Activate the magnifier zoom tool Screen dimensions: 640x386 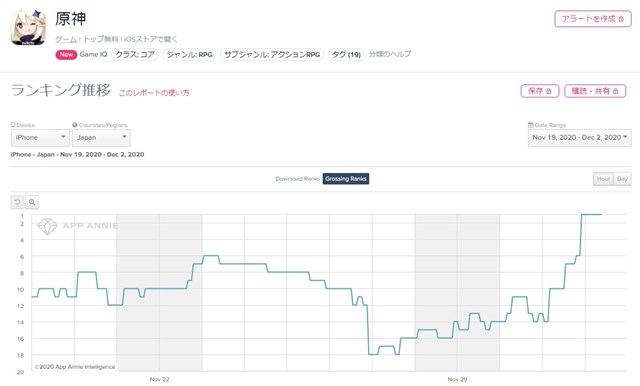[32, 202]
